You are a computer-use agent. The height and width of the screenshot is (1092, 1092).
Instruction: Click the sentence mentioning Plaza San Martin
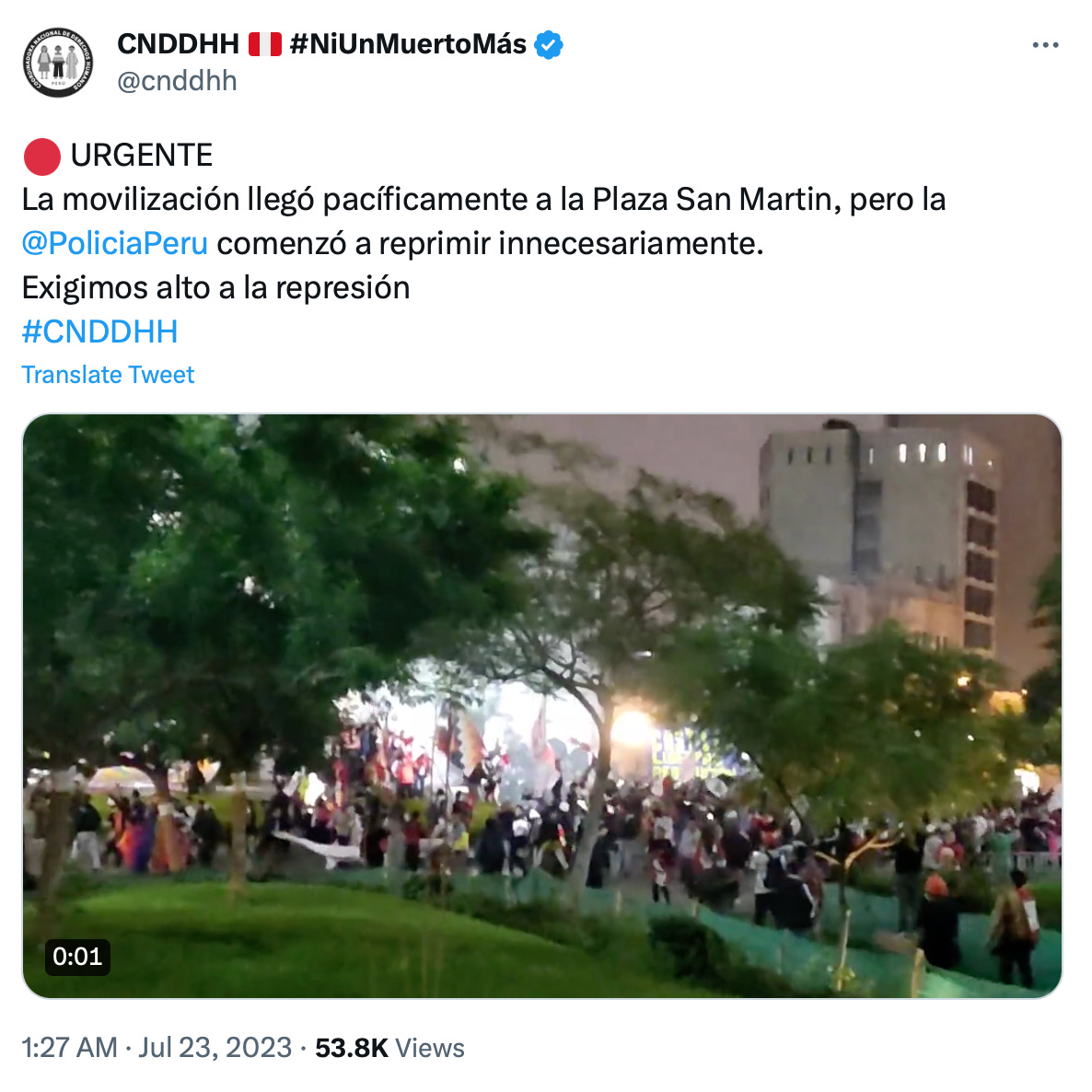pos(483,200)
